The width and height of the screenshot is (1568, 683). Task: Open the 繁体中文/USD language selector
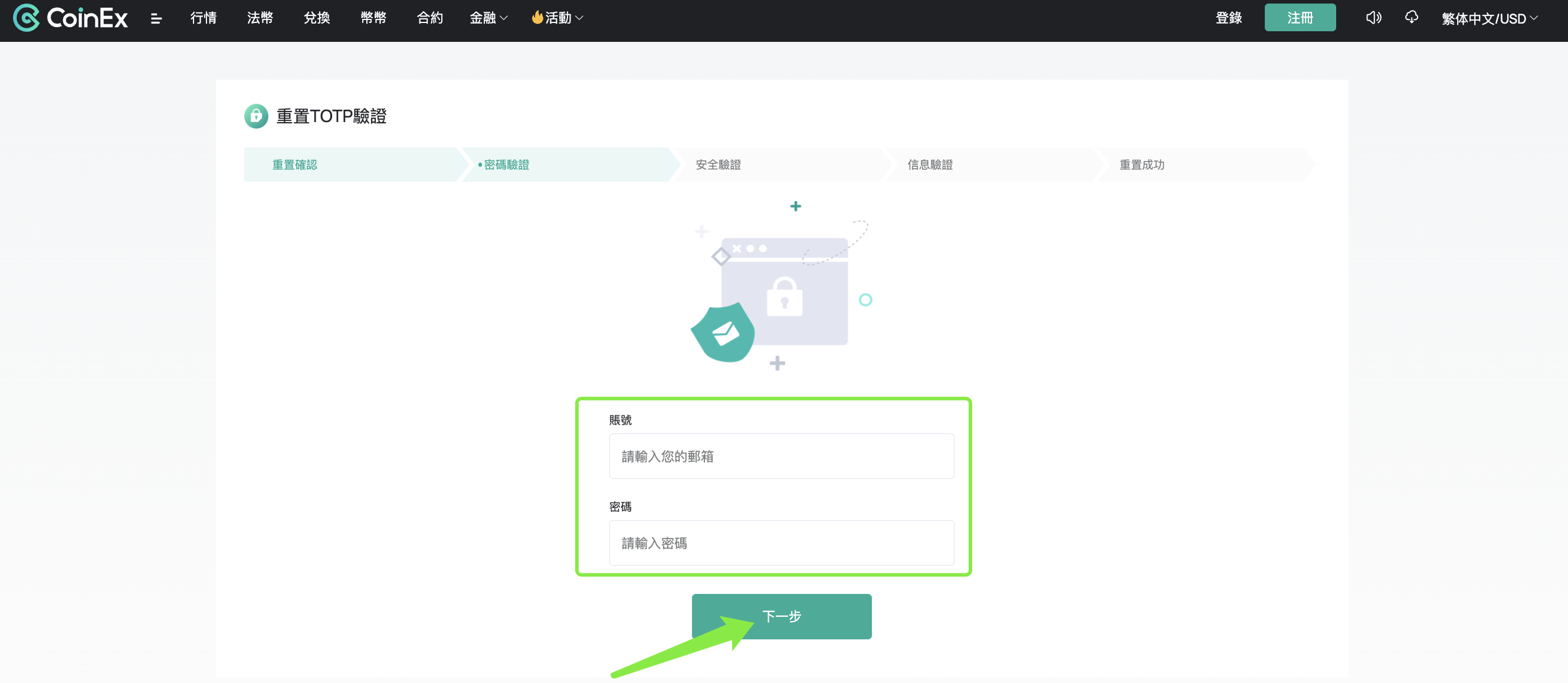pyautogui.click(x=1490, y=18)
